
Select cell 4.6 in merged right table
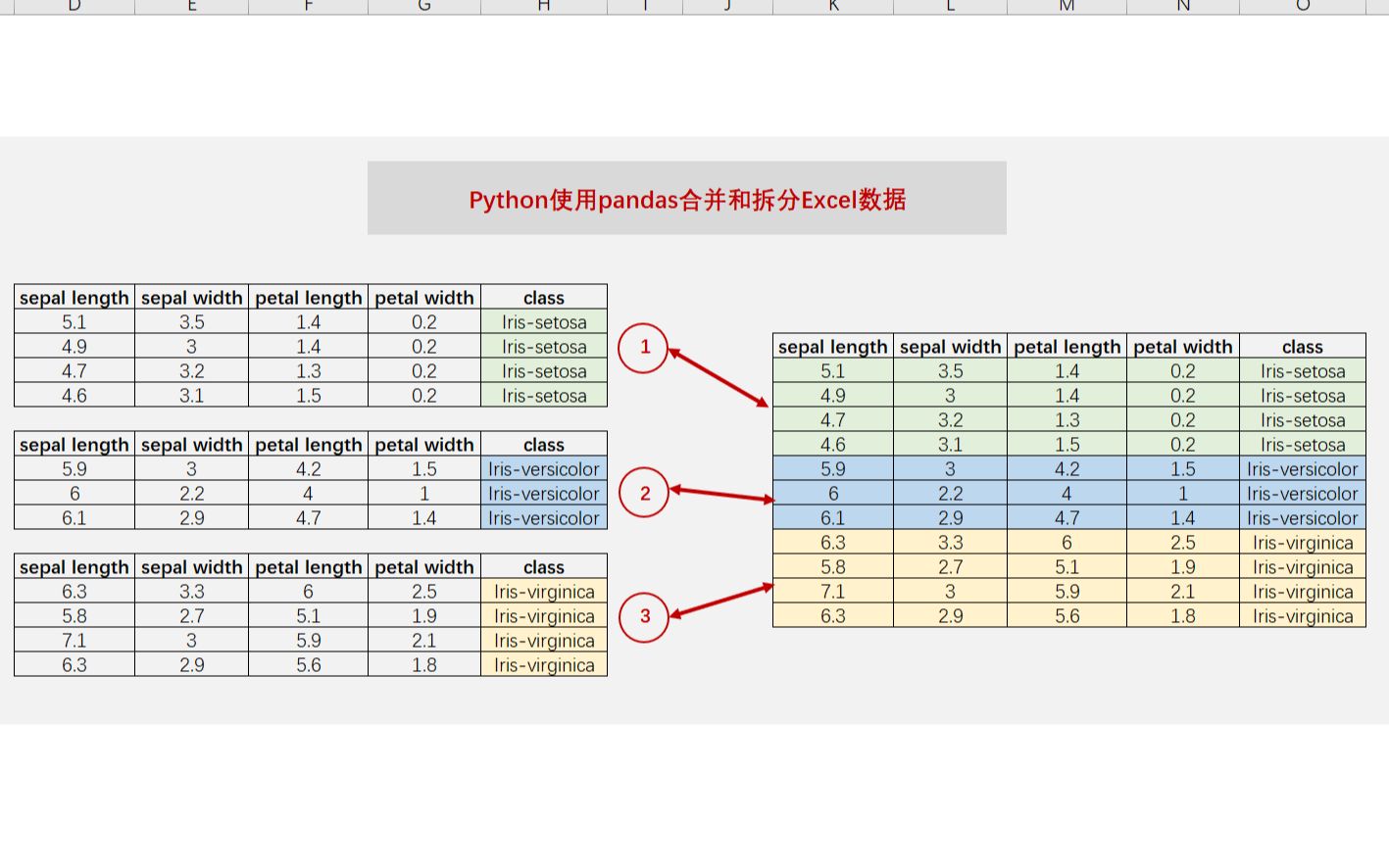(x=833, y=444)
